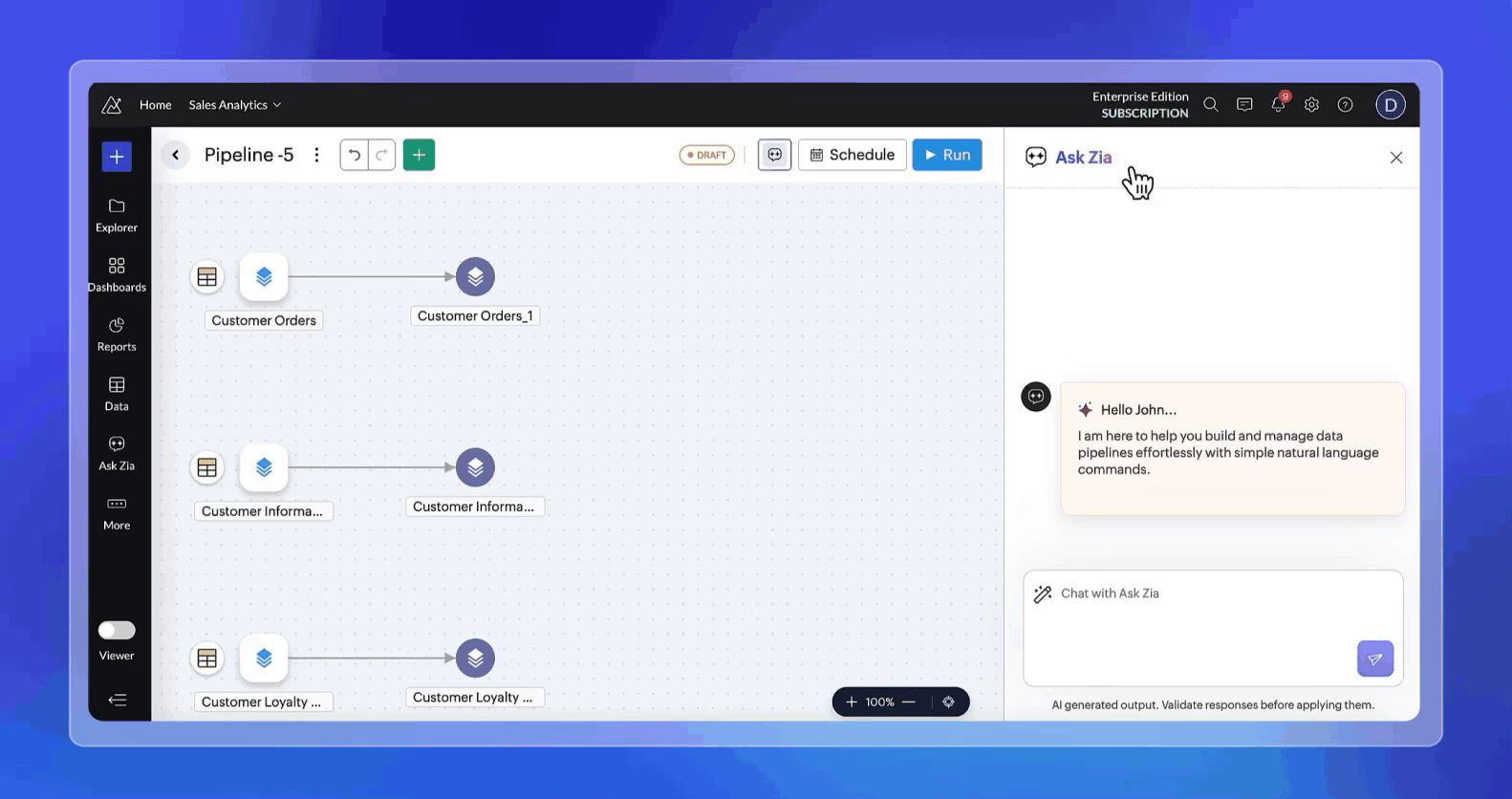
Task: Open the Pipeline -5 three-dot options menu
Action: (316, 155)
